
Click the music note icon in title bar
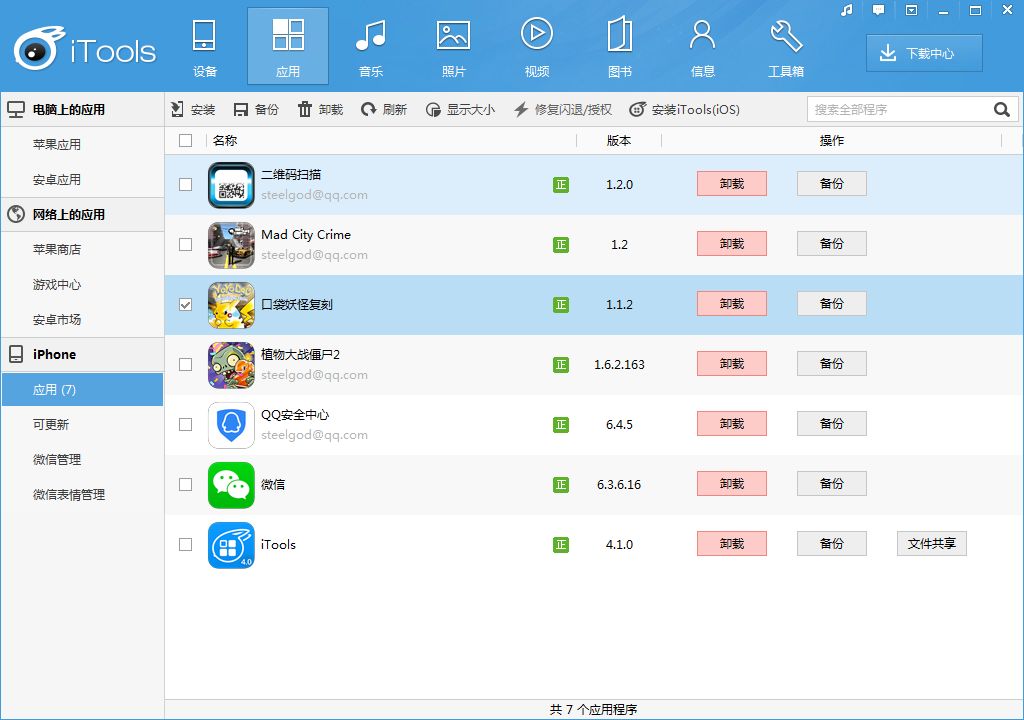[847, 10]
